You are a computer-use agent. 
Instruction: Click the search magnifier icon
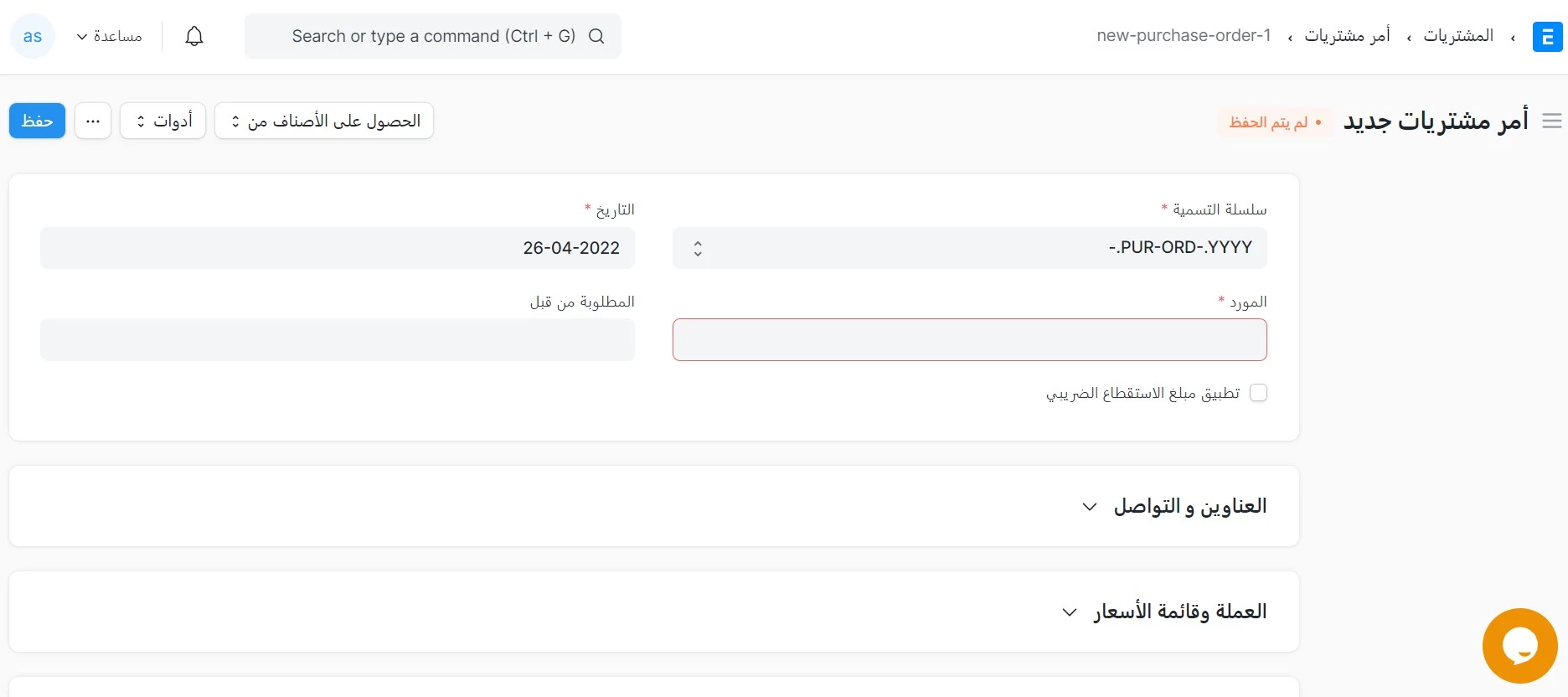coord(596,36)
